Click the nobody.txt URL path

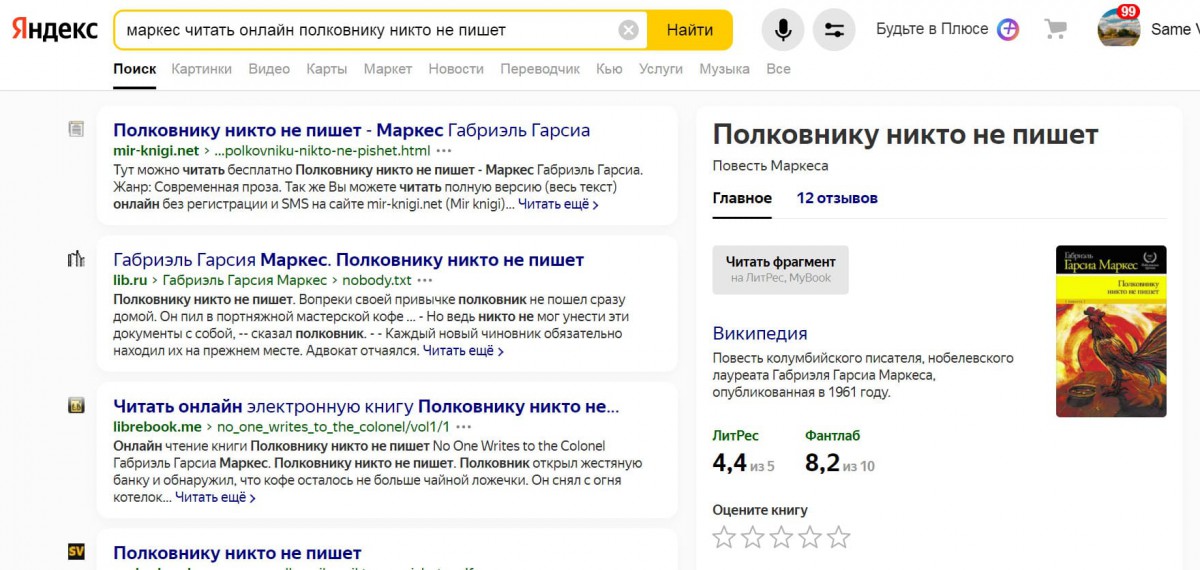(376, 280)
